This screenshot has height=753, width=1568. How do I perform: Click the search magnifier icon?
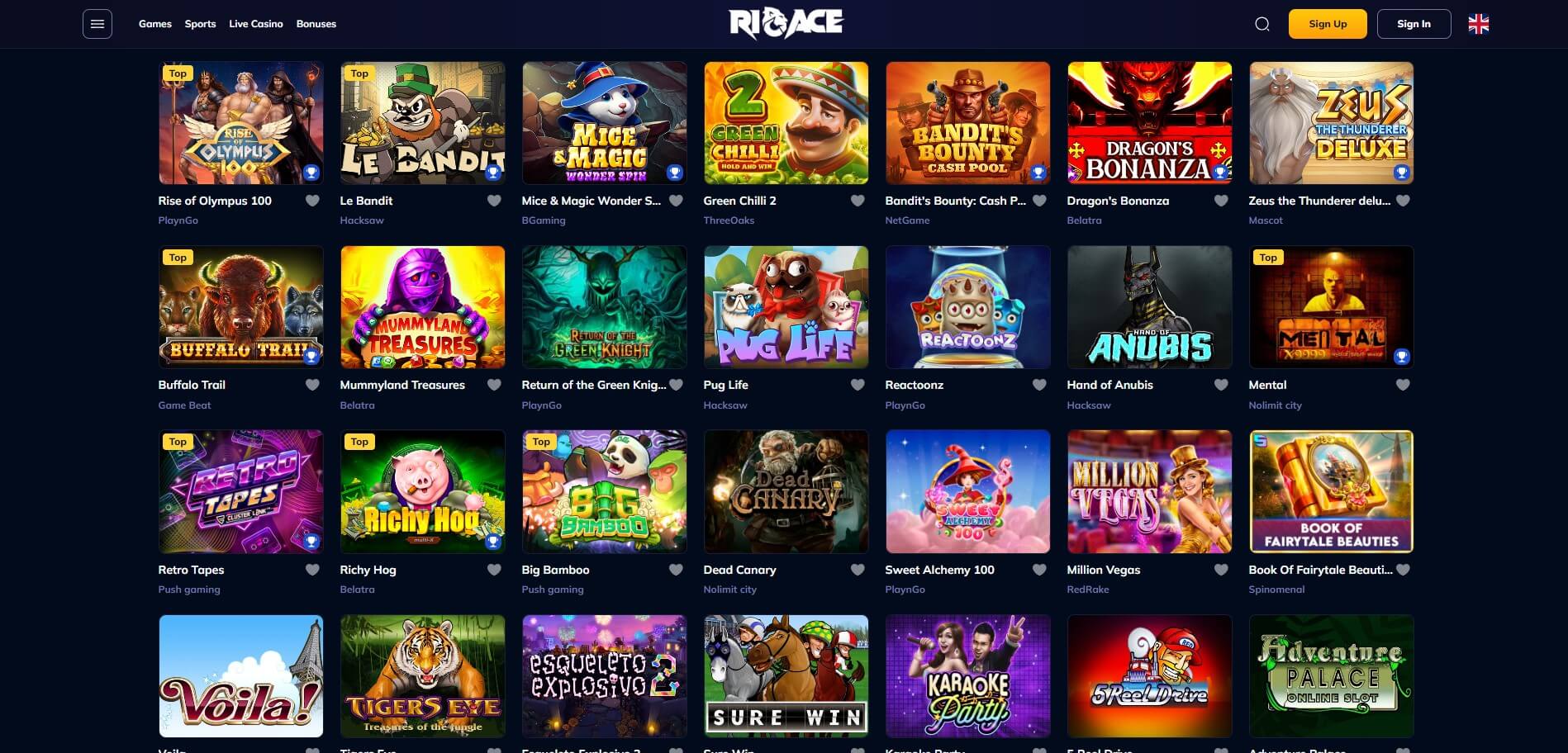click(x=1262, y=24)
